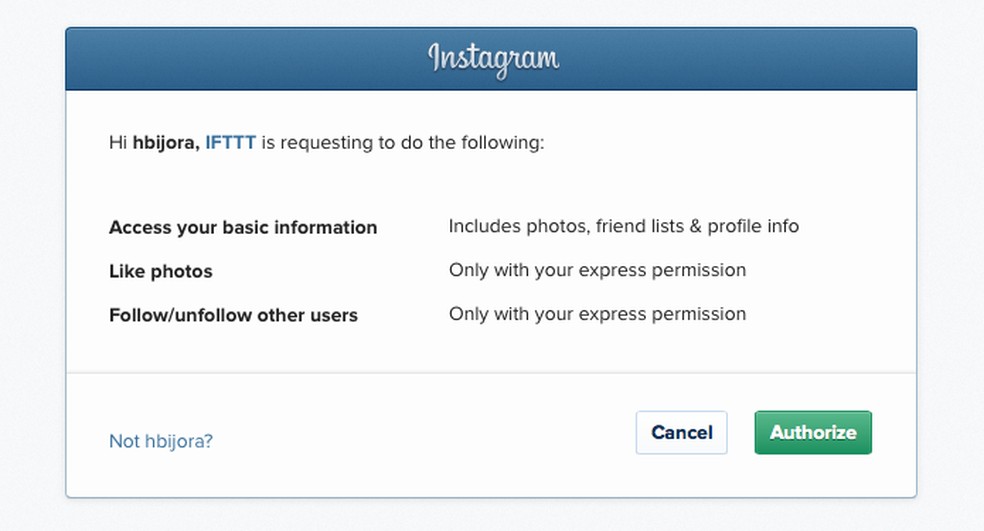This screenshot has height=531, width=984.
Task: Select the "Access your basic information" label
Action: tap(243, 228)
